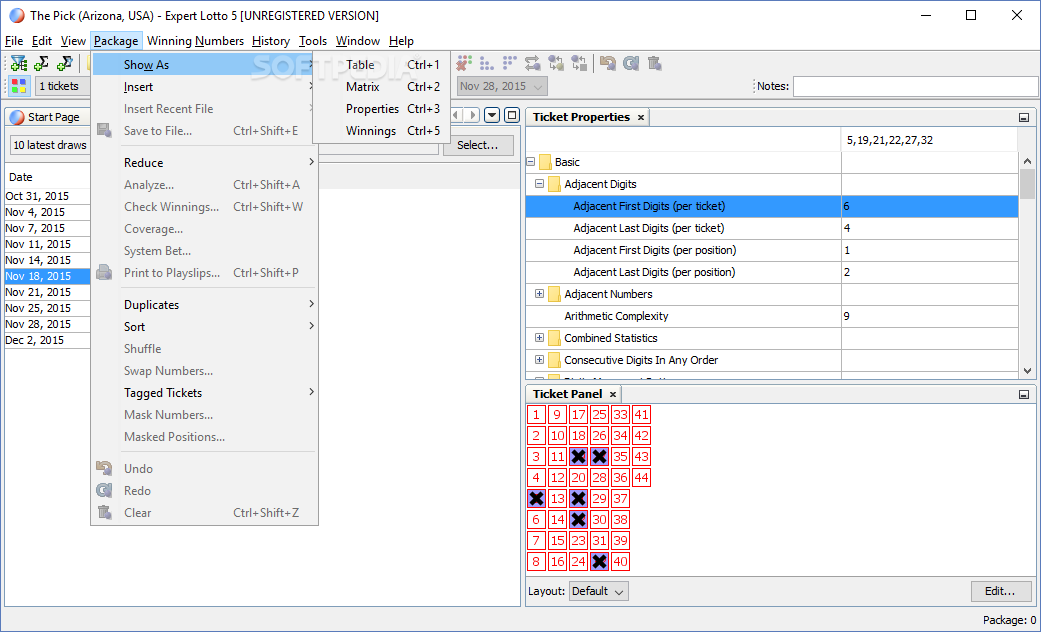1041x632 pixels.
Task: Toggle number 25 in Ticket Panel
Action: tap(600, 415)
